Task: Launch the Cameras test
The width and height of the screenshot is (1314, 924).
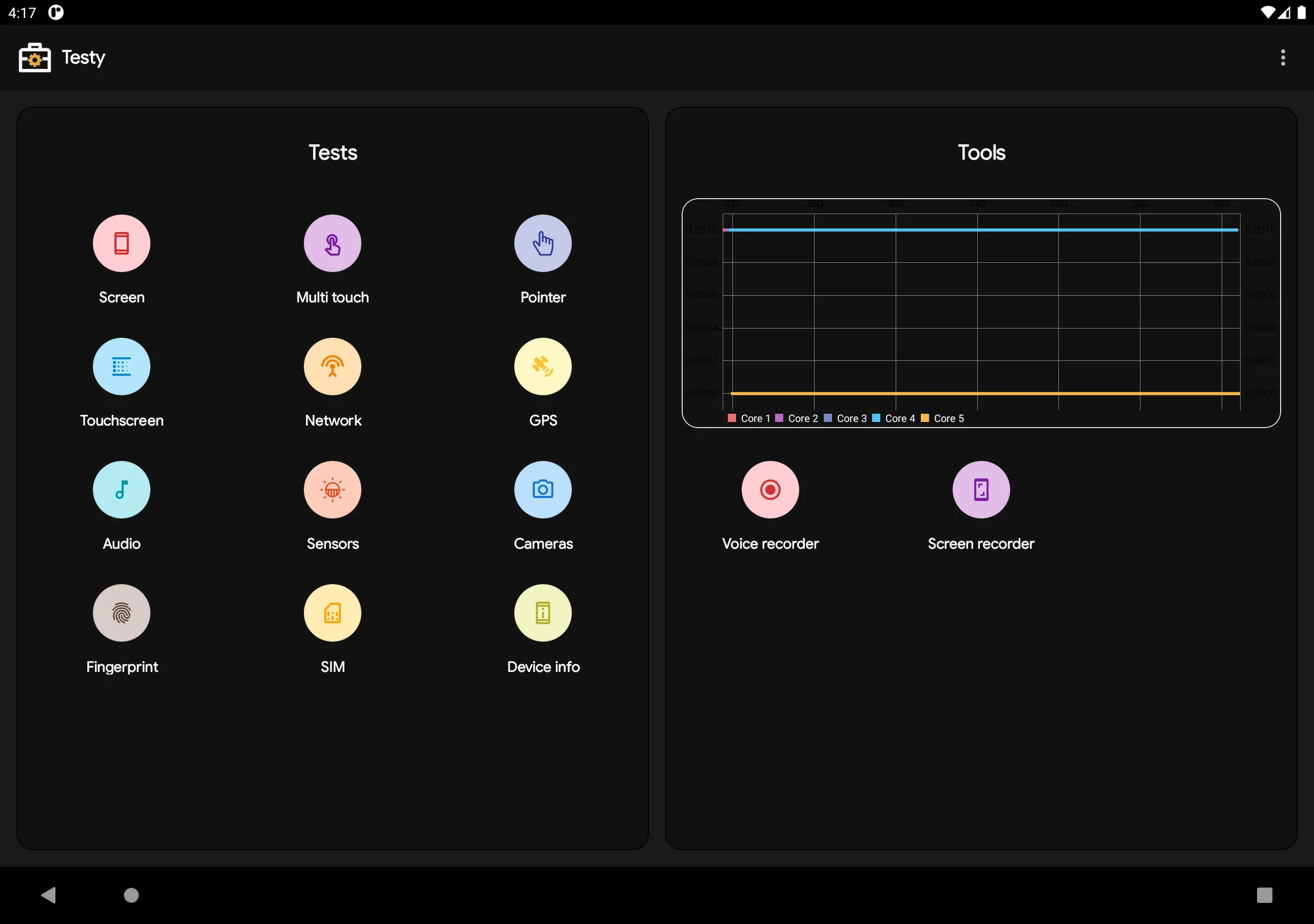Action: click(543, 490)
